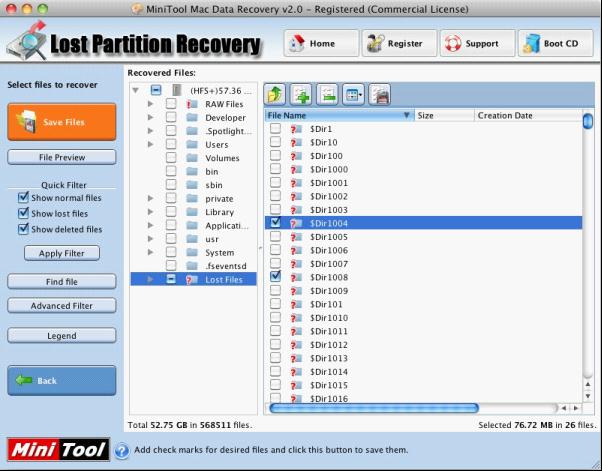This screenshot has height=471, width=602.
Task: Expand the Library node
Action: pyautogui.click(x=150, y=212)
